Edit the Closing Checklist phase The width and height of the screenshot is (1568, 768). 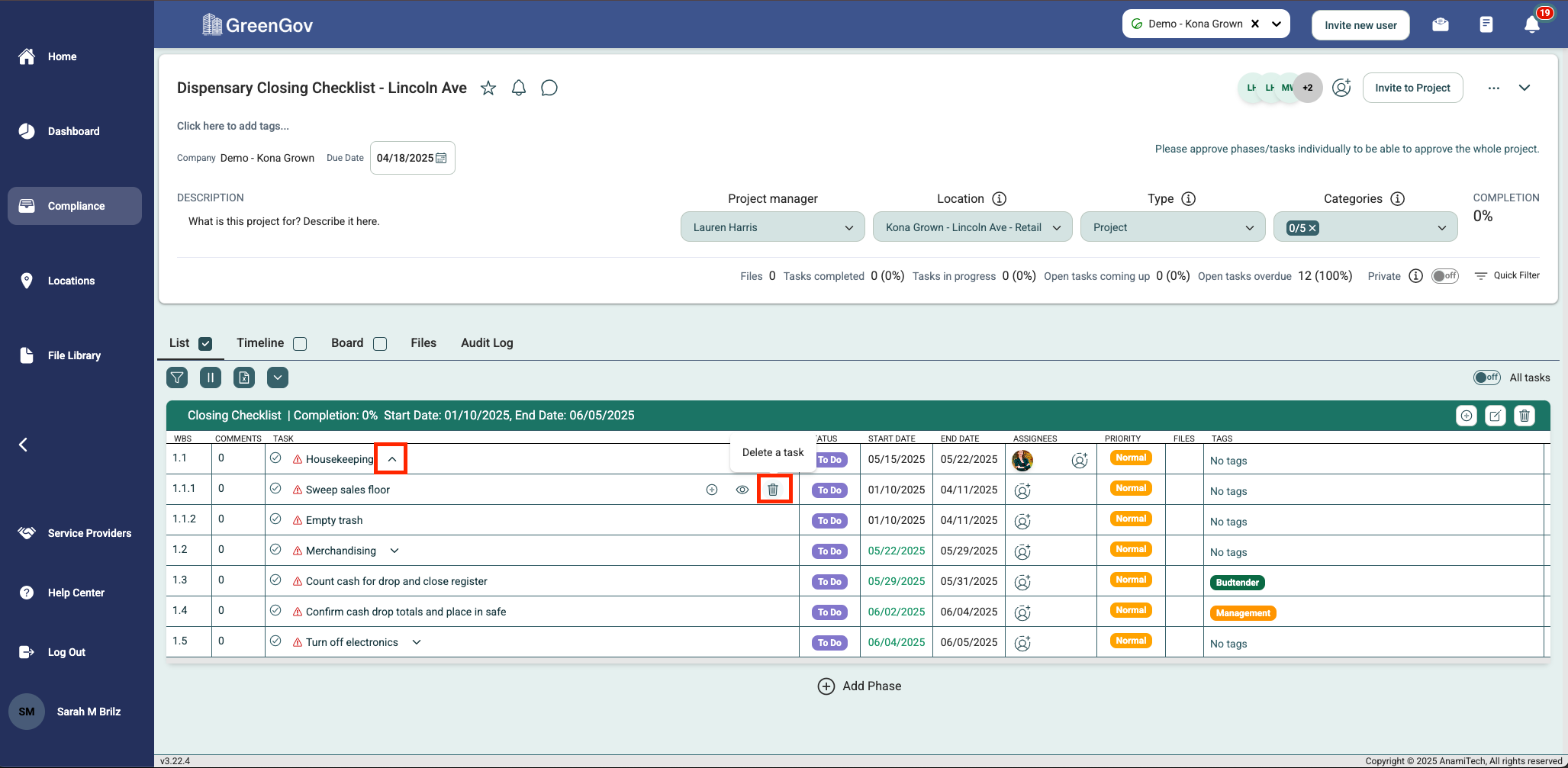tap(1496, 416)
